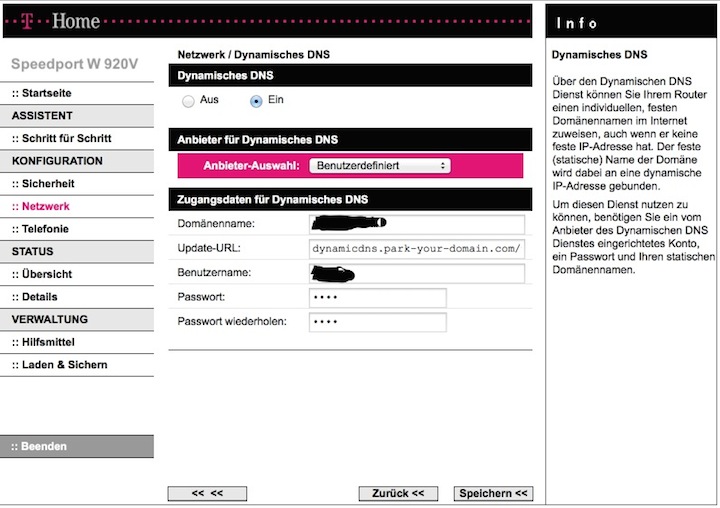Screen dimensions: 720x508
Task: Open the Anbieter-Auswahl dropdown
Action: pos(380,166)
